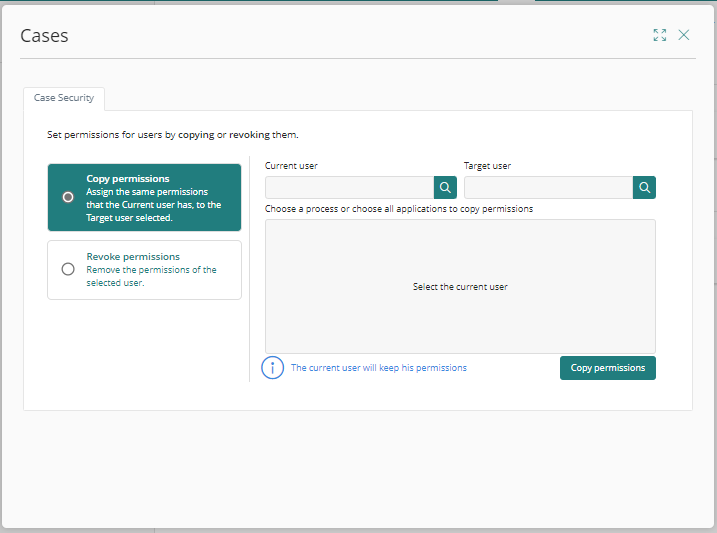
Task: Open the Target user search magnifier
Action: (x=644, y=187)
